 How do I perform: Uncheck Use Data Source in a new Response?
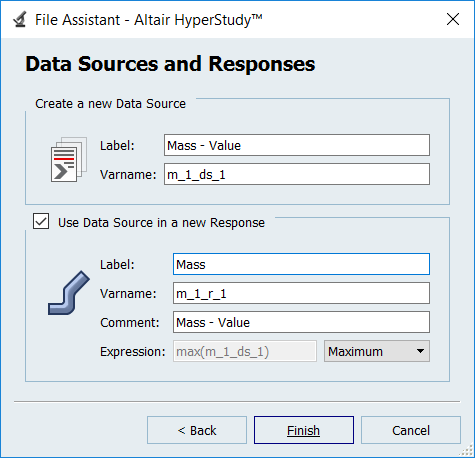coord(41,221)
